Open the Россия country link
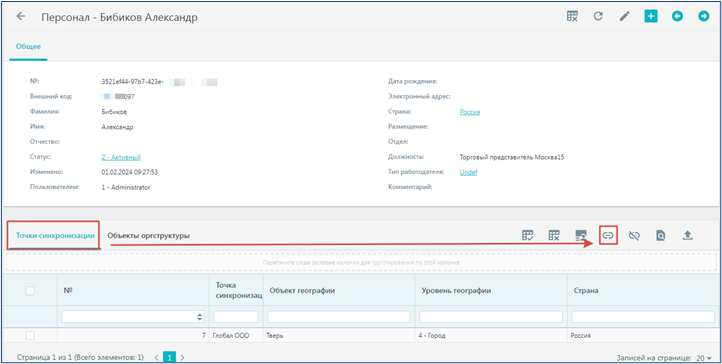The width and height of the screenshot is (722, 364). click(x=470, y=112)
